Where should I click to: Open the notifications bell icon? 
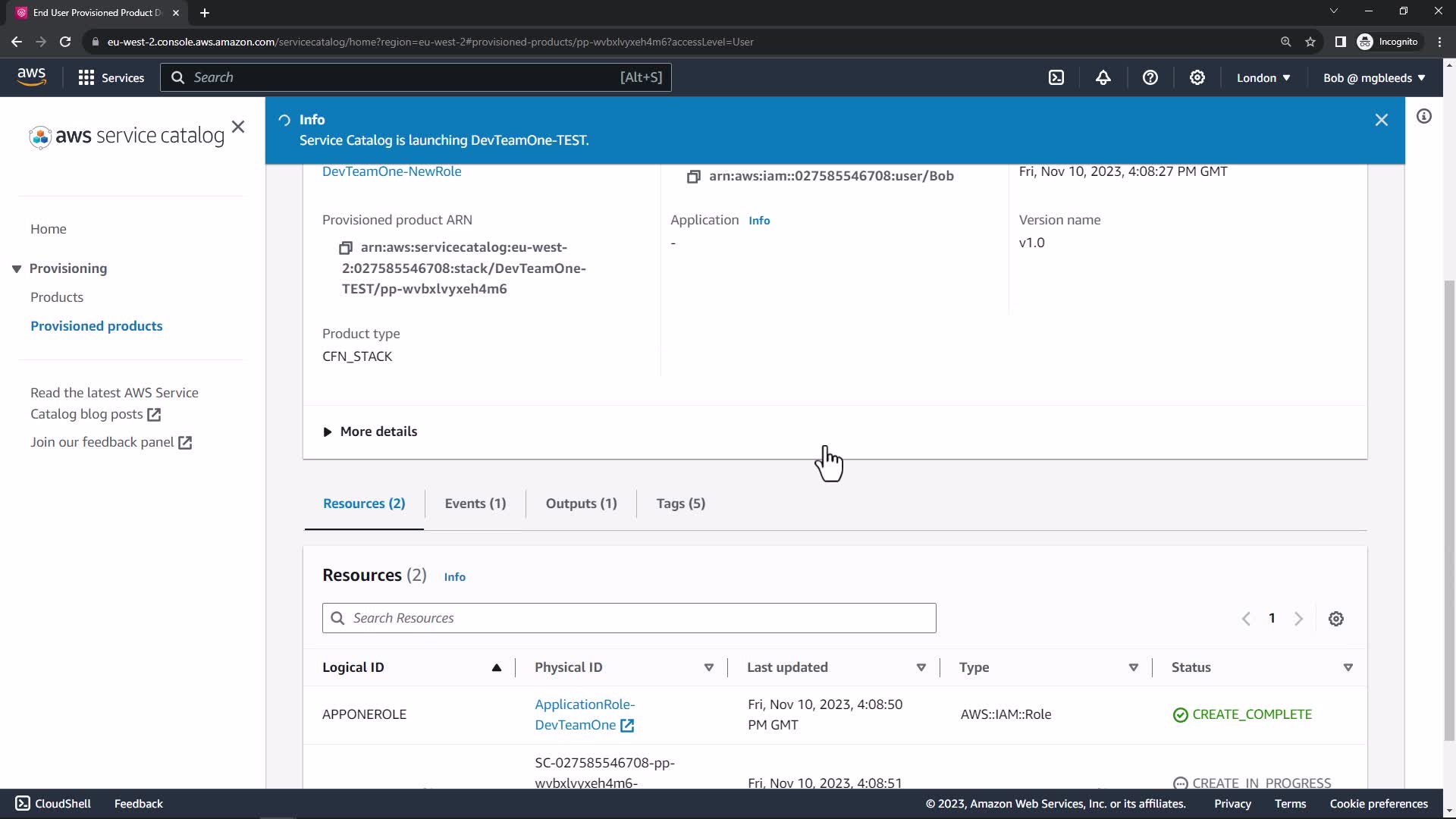(1103, 77)
